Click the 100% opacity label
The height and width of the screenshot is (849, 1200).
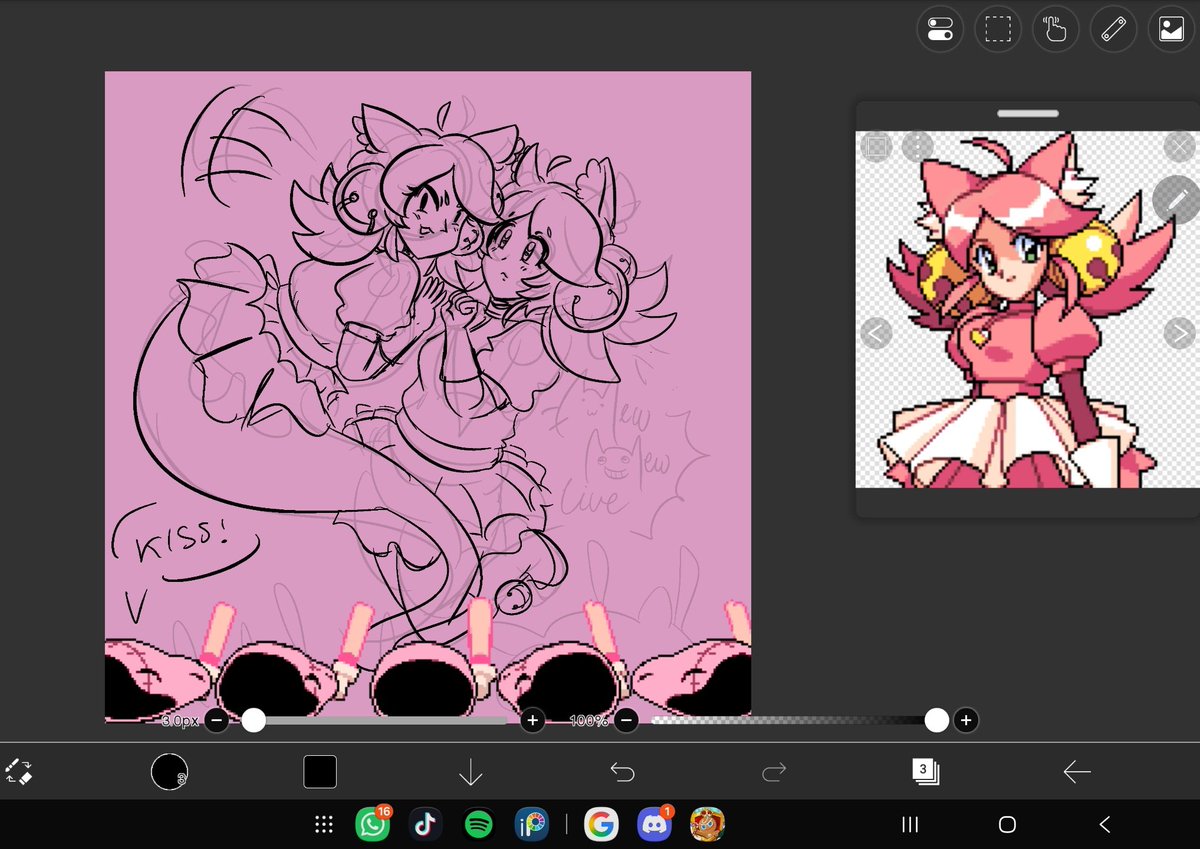click(x=588, y=720)
